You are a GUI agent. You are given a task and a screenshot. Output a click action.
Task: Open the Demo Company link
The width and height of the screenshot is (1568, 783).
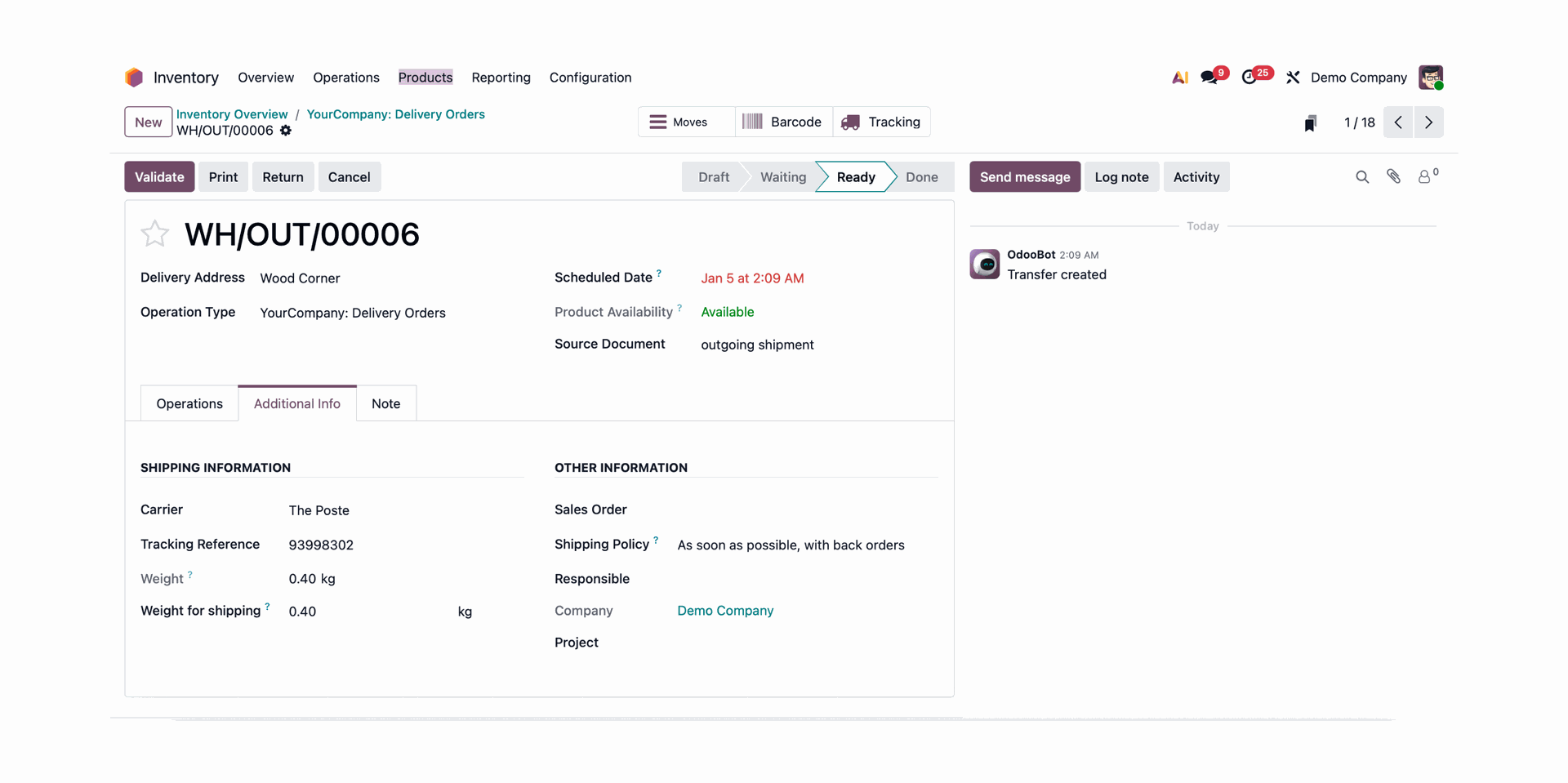click(x=724, y=611)
